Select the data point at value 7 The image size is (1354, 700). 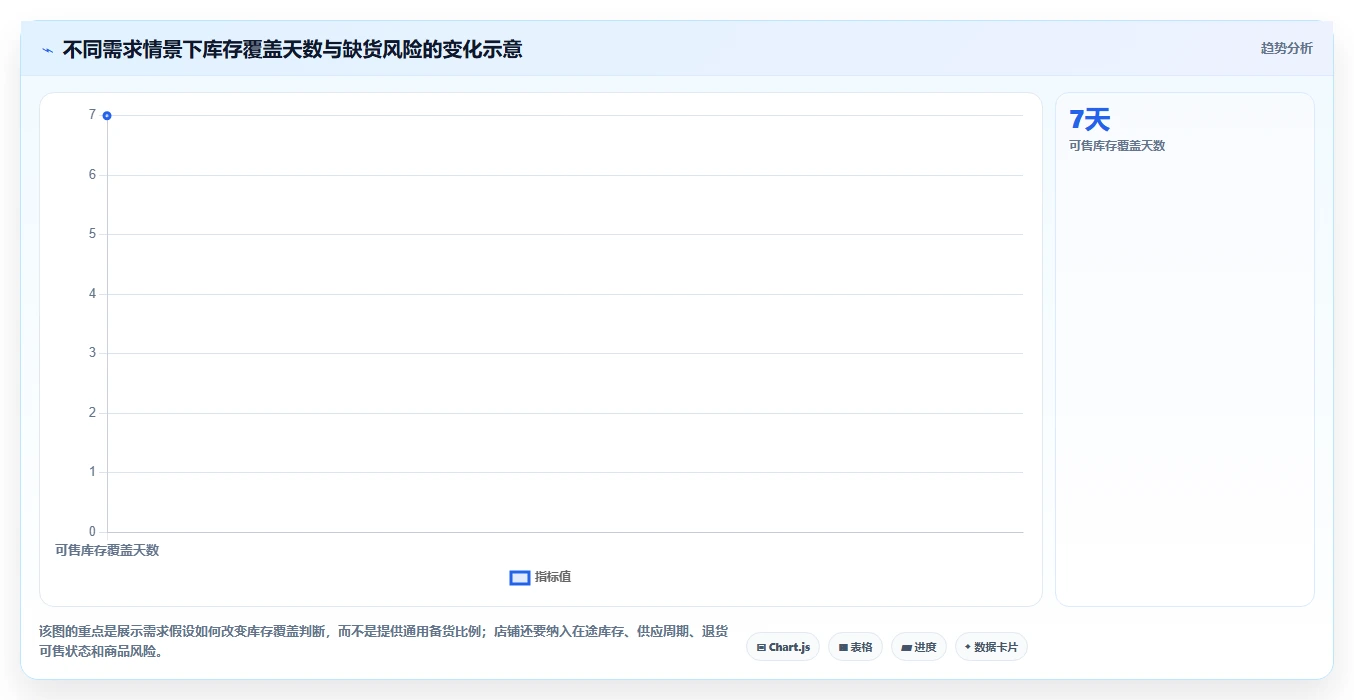click(107, 116)
